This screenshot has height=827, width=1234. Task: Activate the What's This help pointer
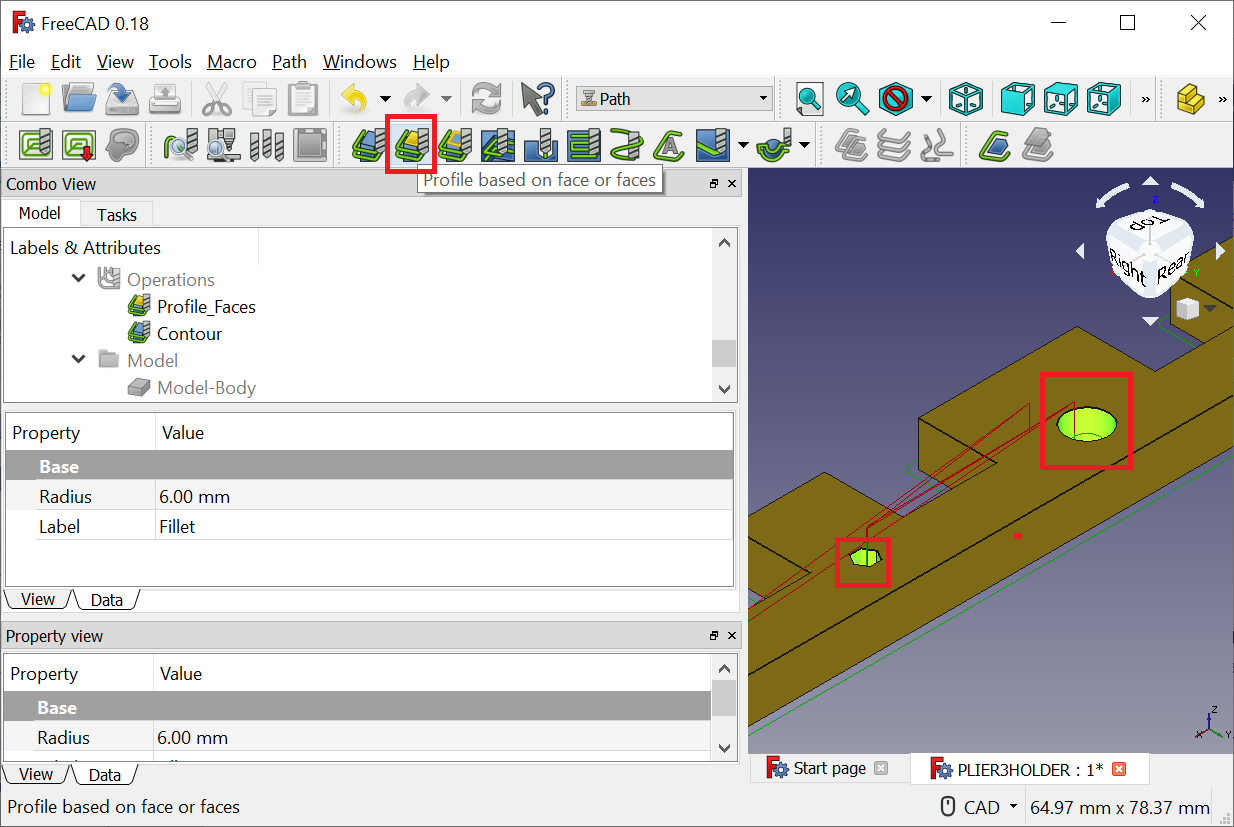coord(537,98)
